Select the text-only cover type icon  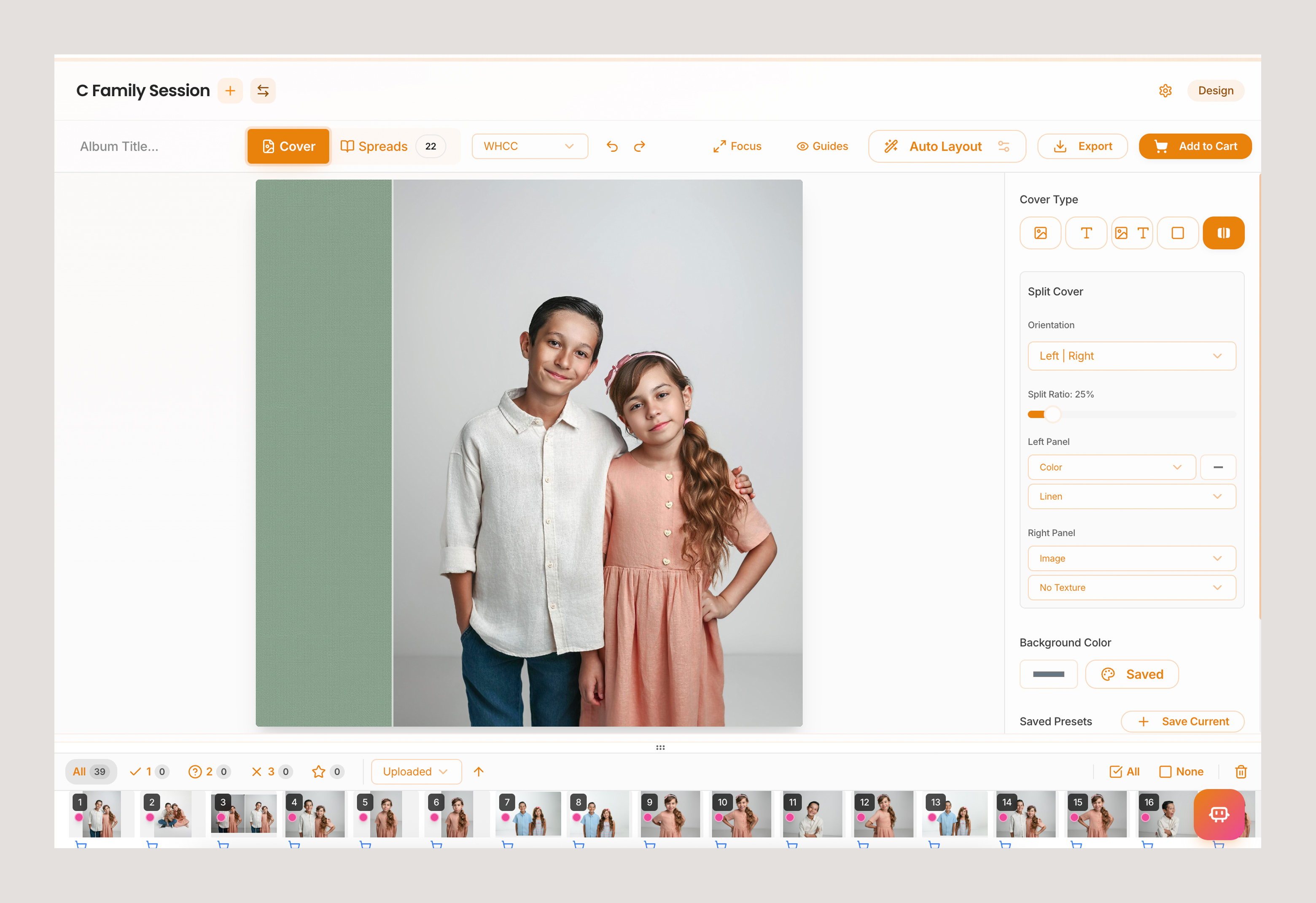pyautogui.click(x=1086, y=233)
